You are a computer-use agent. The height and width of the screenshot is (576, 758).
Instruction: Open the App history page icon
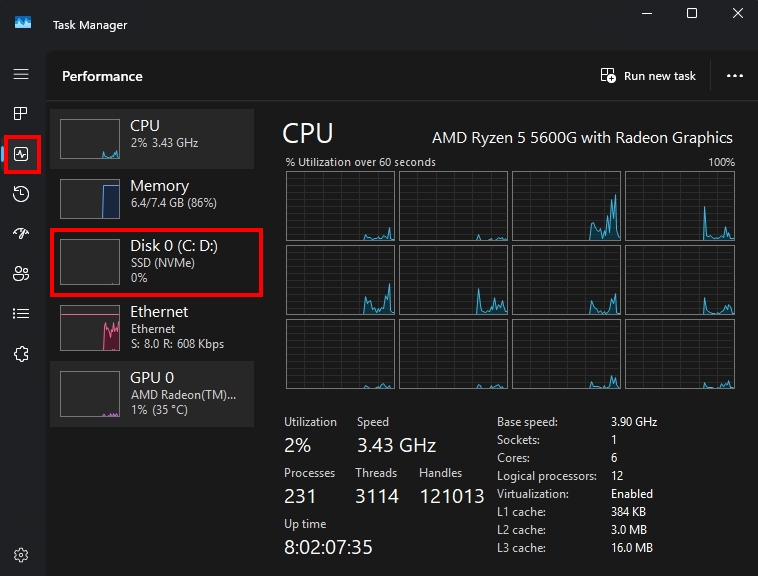[x=21, y=194]
